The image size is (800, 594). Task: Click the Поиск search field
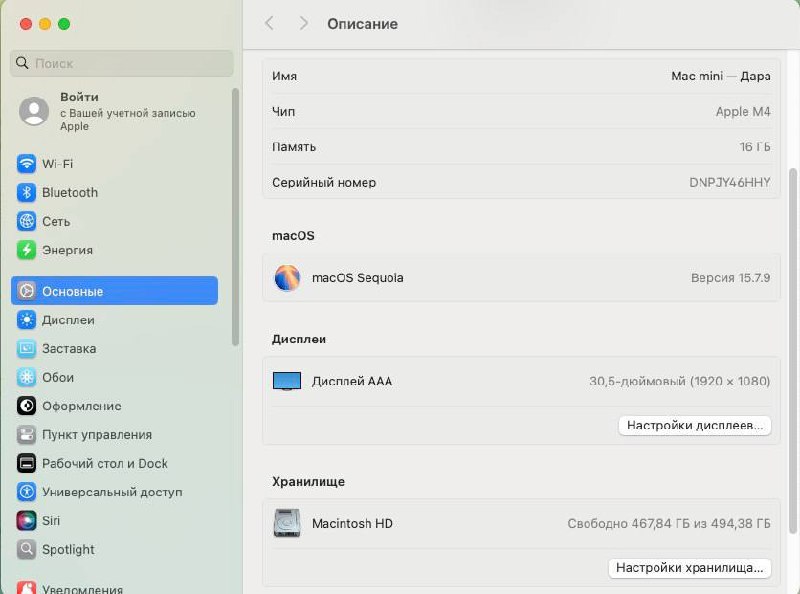(121, 63)
